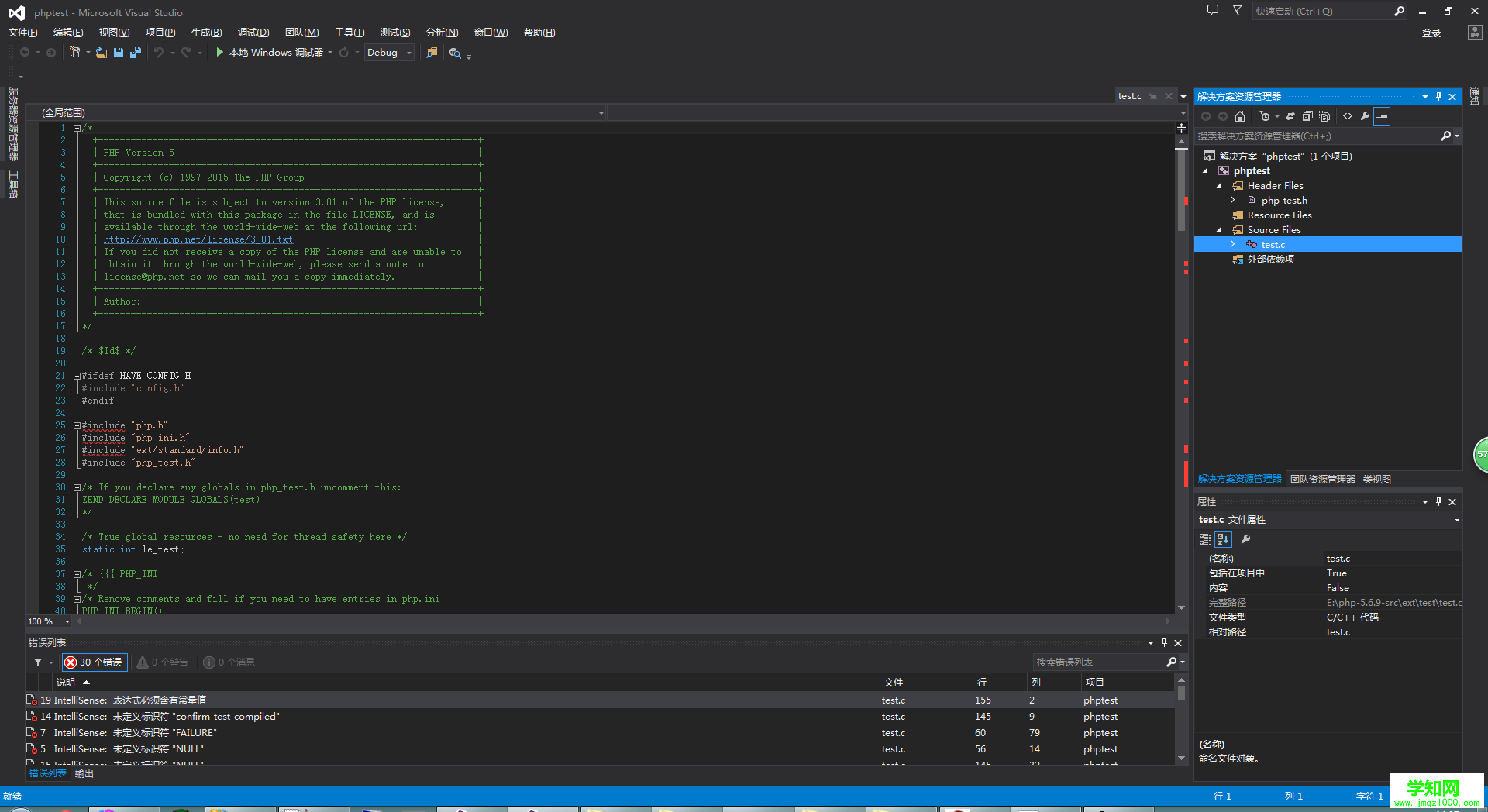The width and height of the screenshot is (1488, 812).
Task: Click Sync with Active Document icon
Action: coord(1290,116)
